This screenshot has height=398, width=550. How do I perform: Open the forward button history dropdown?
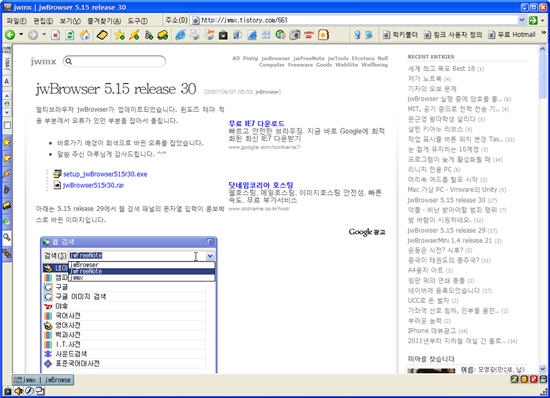coord(44,34)
